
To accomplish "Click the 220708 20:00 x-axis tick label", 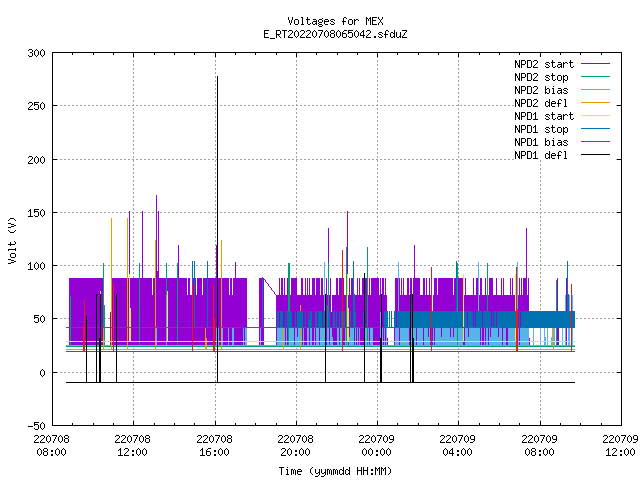I will tap(296, 445).
